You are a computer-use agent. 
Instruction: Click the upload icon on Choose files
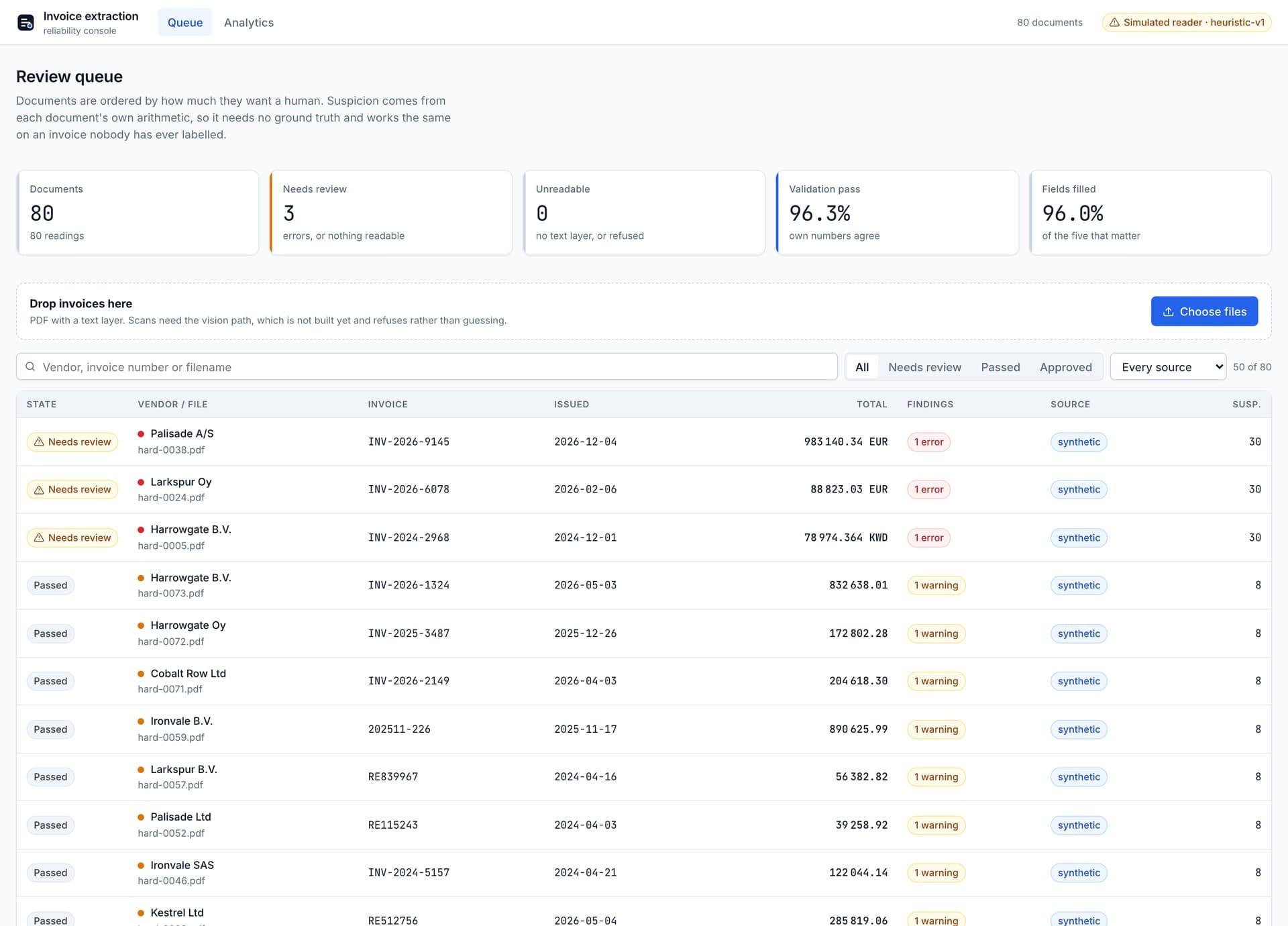(x=1168, y=312)
